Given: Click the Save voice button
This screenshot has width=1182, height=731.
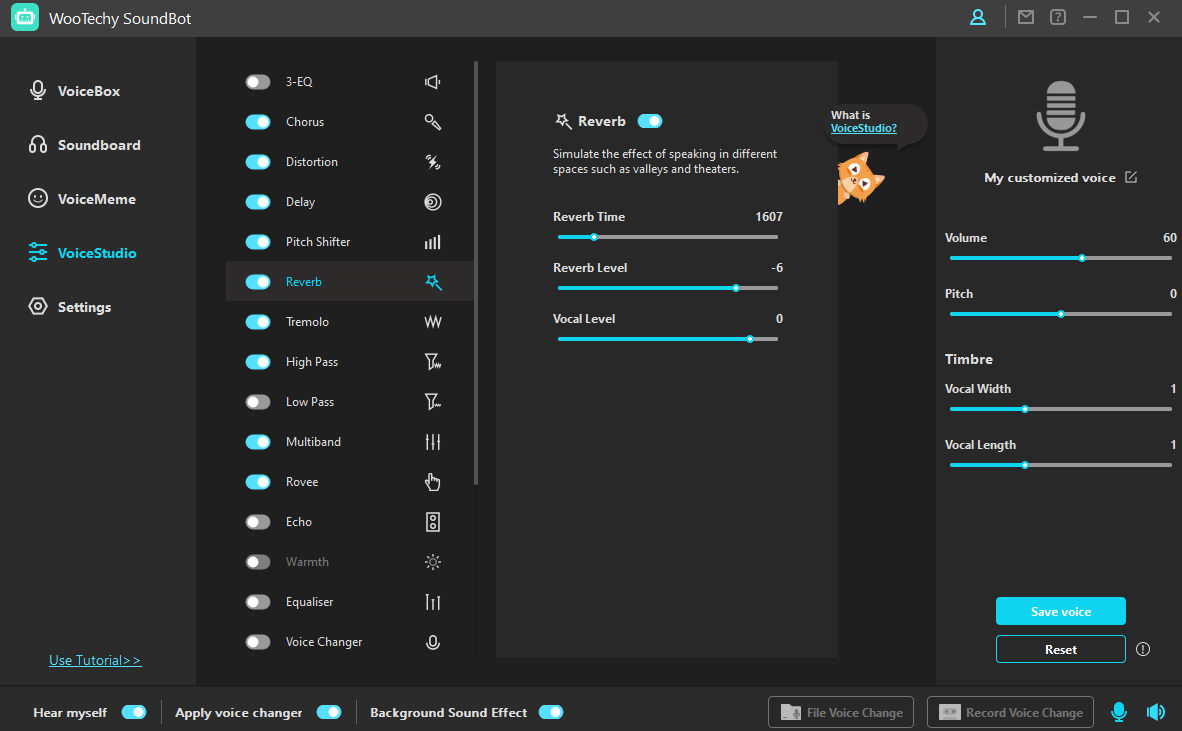Looking at the screenshot, I should point(1060,611).
